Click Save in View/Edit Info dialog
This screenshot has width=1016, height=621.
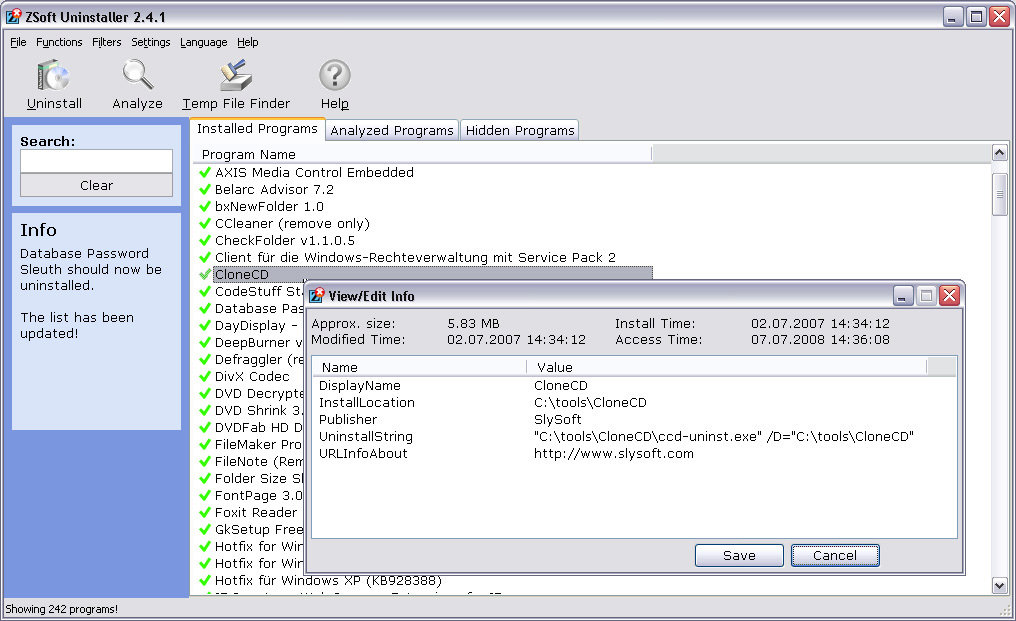[x=739, y=556]
